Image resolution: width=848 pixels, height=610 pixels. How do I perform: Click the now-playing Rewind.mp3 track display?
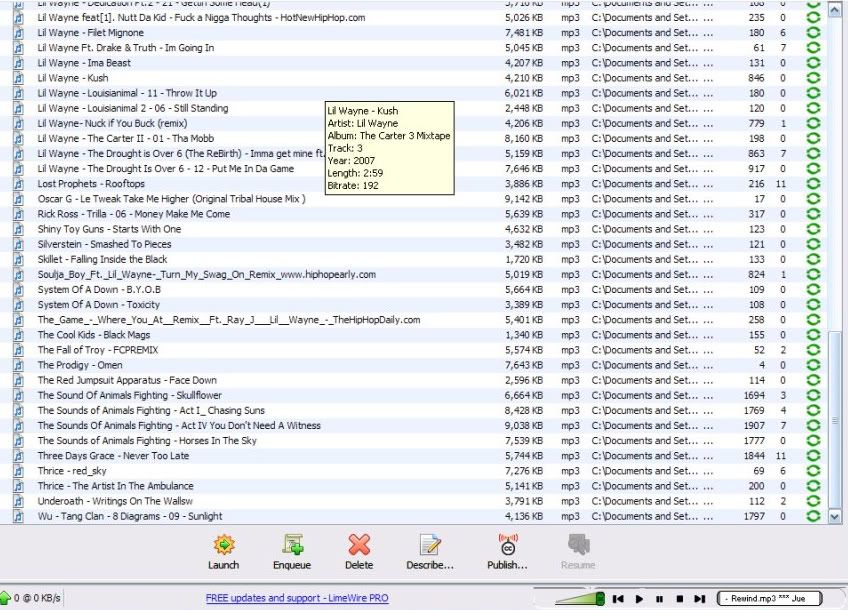coord(768,598)
